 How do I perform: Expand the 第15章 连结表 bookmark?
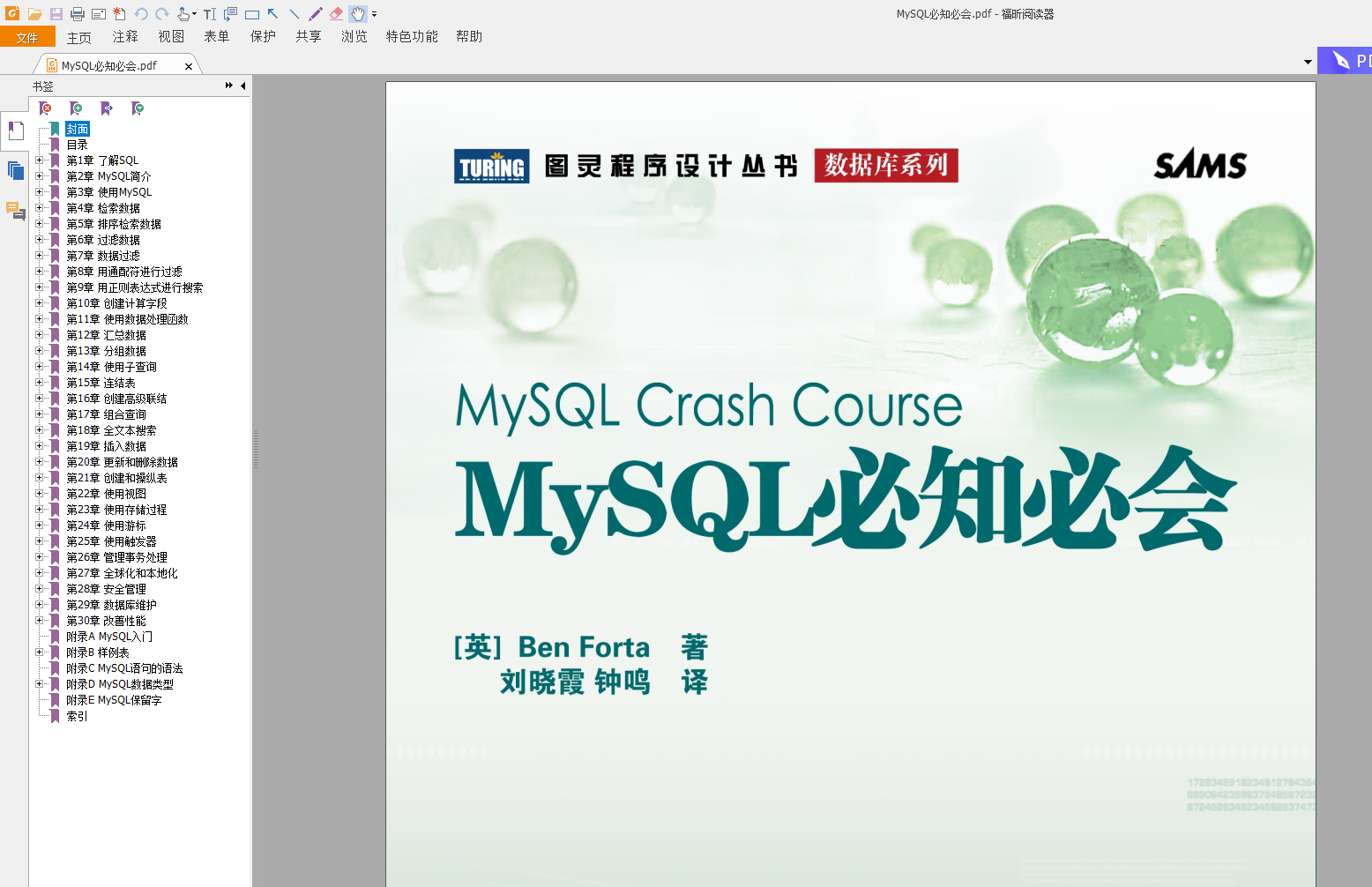pos(39,383)
